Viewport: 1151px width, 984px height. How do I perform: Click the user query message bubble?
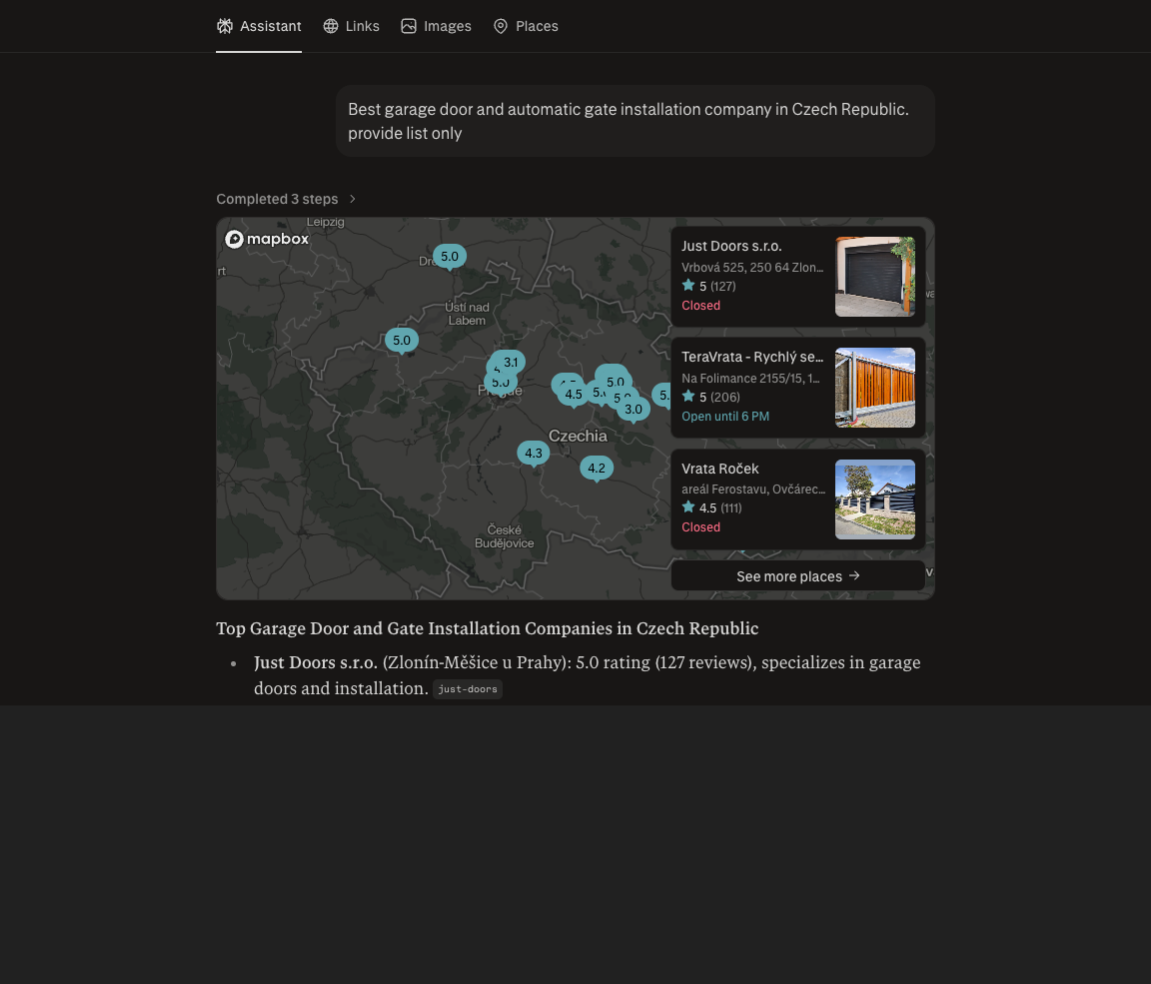pyautogui.click(x=635, y=121)
